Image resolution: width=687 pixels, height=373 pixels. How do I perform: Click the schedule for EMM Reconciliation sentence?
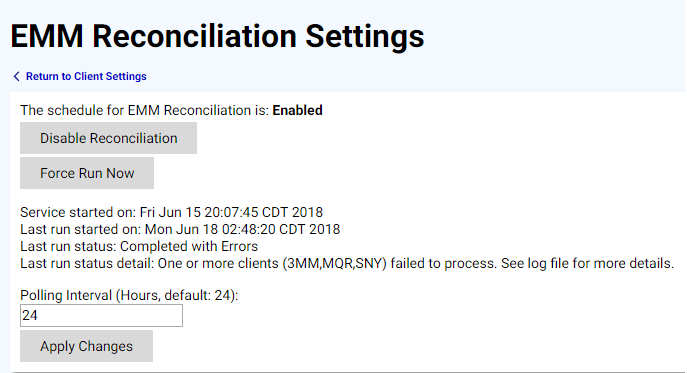pyautogui.click(x=171, y=110)
